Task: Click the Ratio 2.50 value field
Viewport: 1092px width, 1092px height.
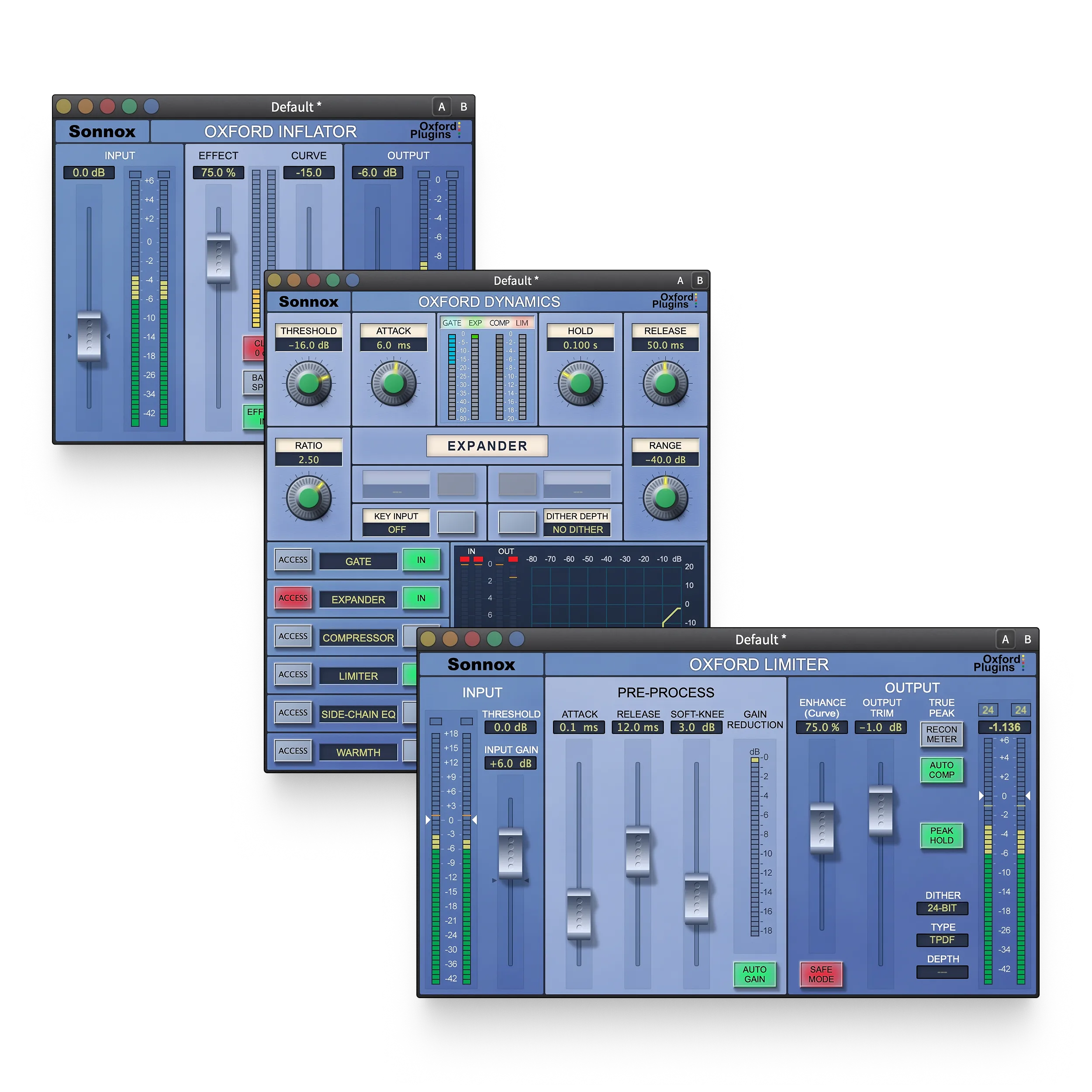Action: coord(309,460)
